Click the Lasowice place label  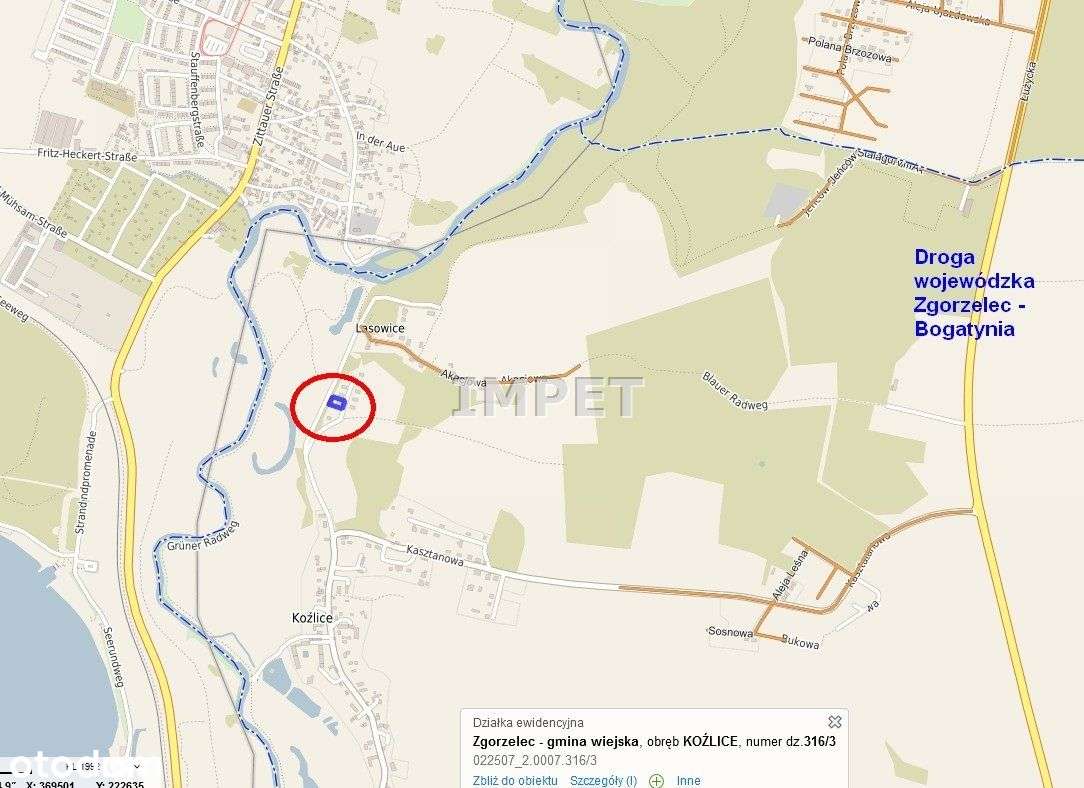pos(380,328)
